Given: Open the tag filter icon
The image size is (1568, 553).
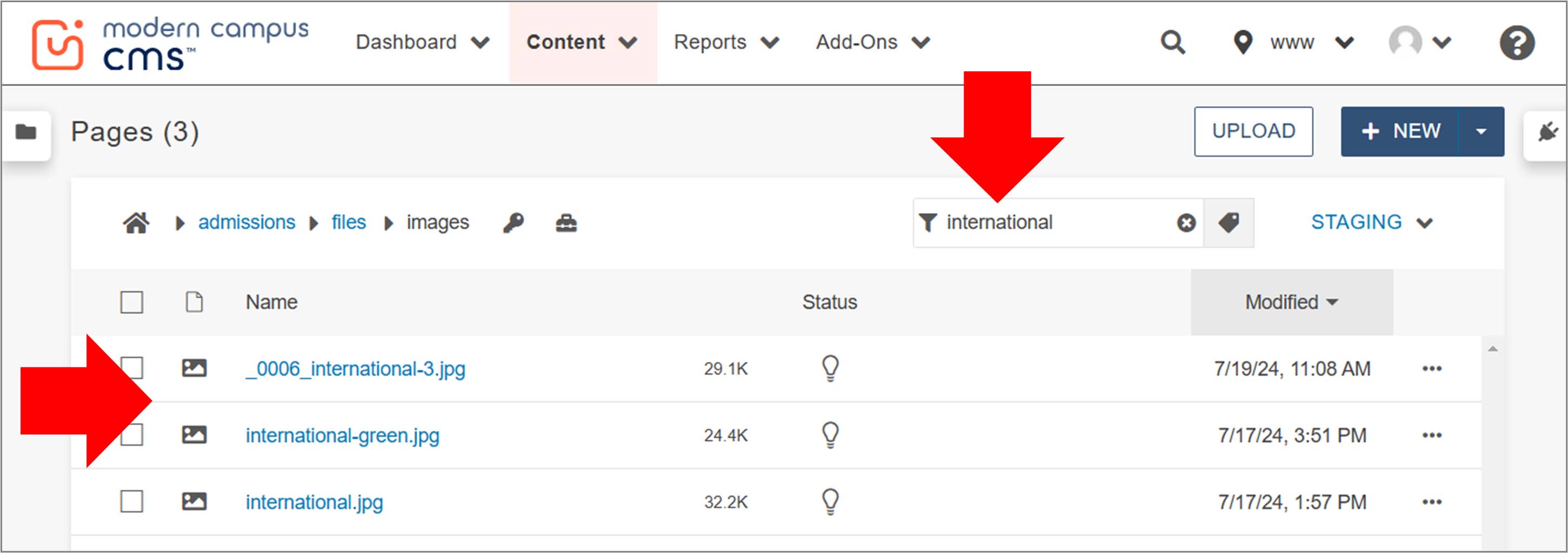Looking at the screenshot, I should click(1229, 223).
